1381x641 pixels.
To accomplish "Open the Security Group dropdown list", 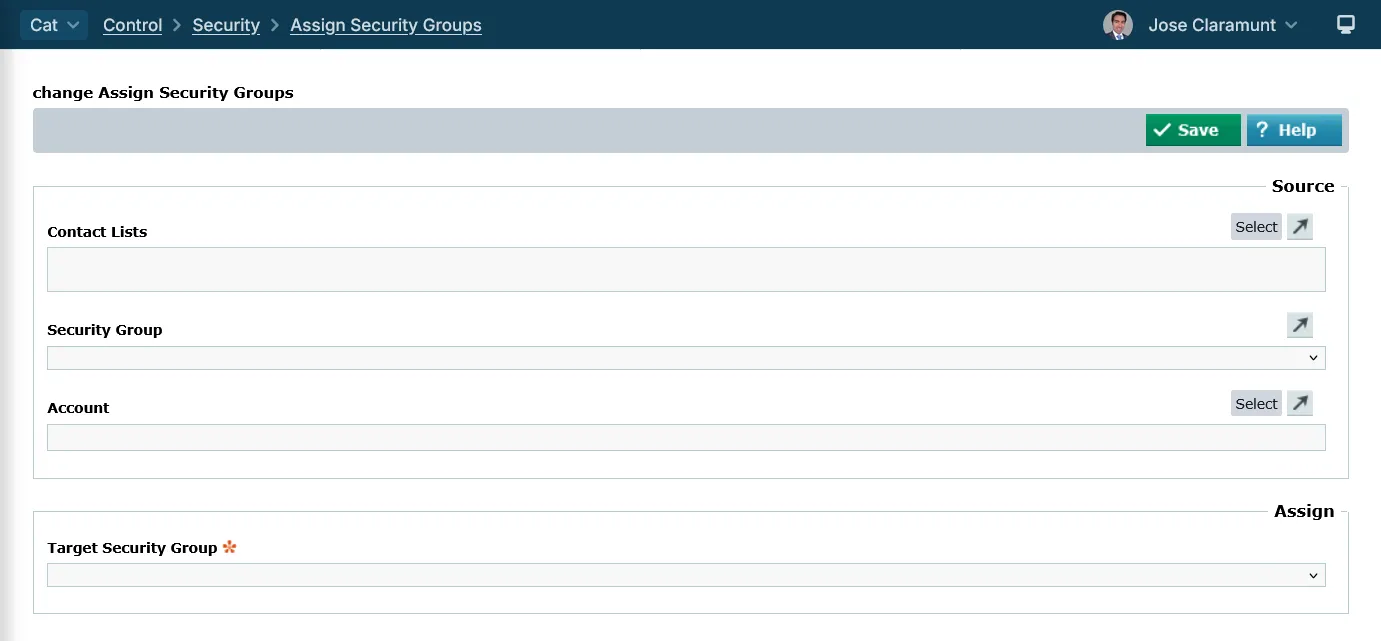I will coord(686,358).
